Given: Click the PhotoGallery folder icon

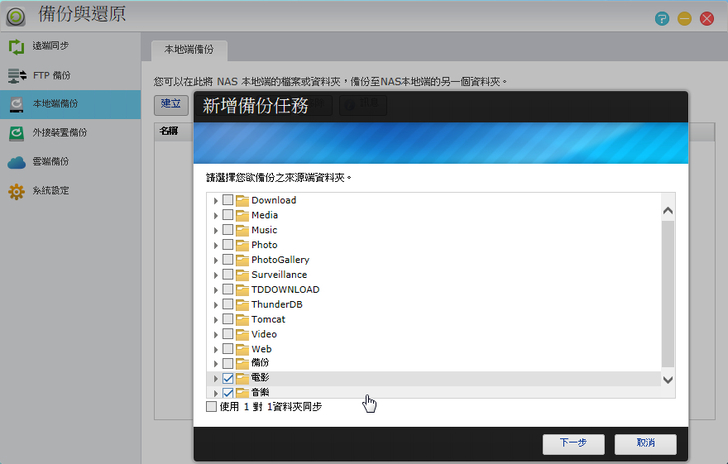Looking at the screenshot, I should click(242, 260).
